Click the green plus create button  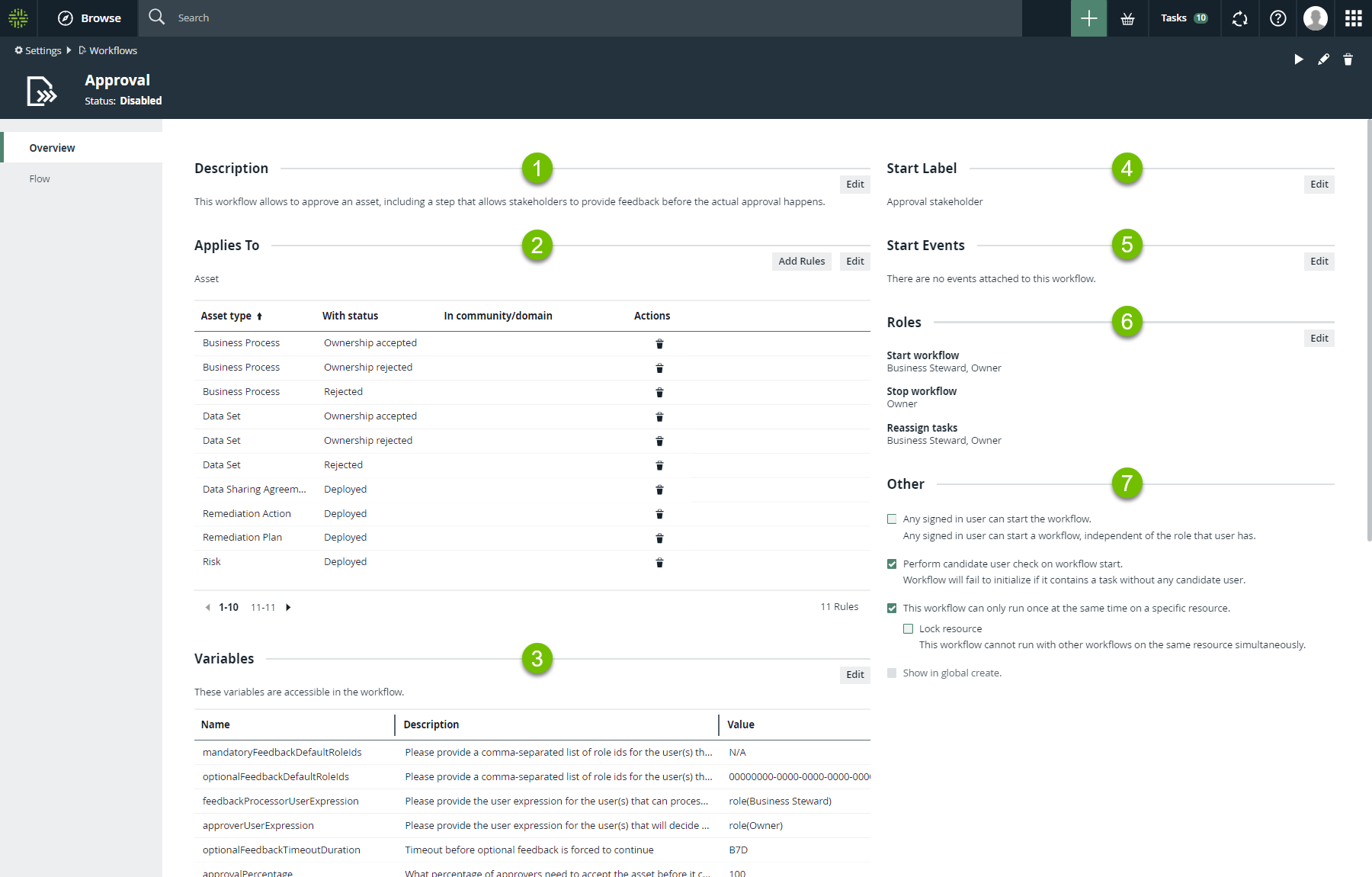tap(1088, 18)
